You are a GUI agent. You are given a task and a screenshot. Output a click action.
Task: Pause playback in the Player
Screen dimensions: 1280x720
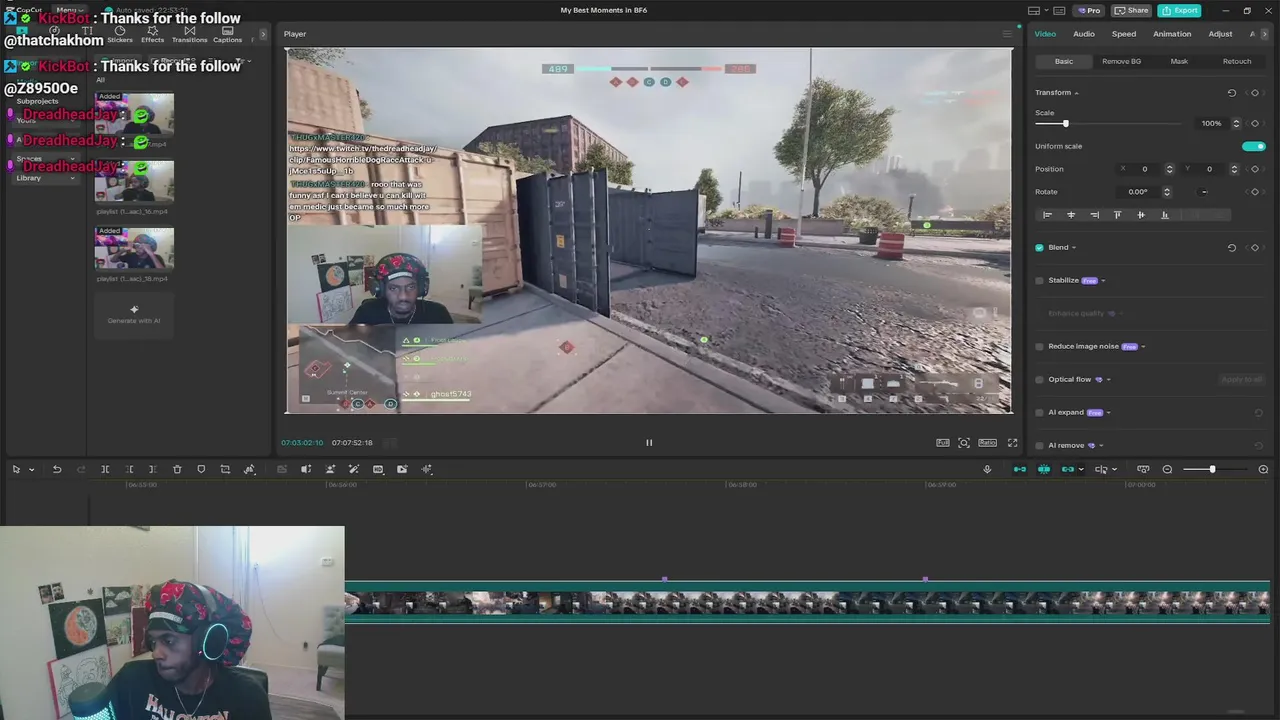click(x=648, y=442)
